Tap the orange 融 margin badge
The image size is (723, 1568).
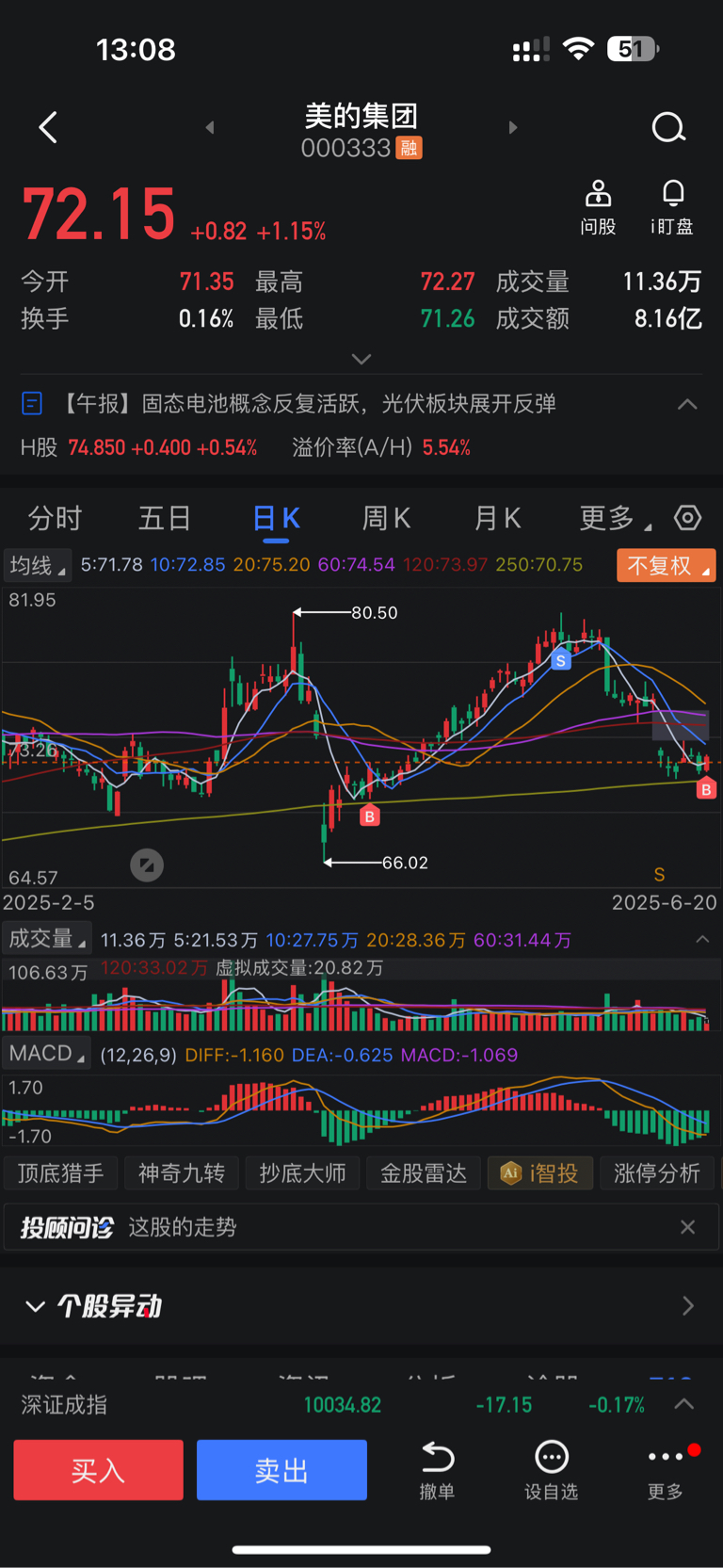click(x=409, y=148)
